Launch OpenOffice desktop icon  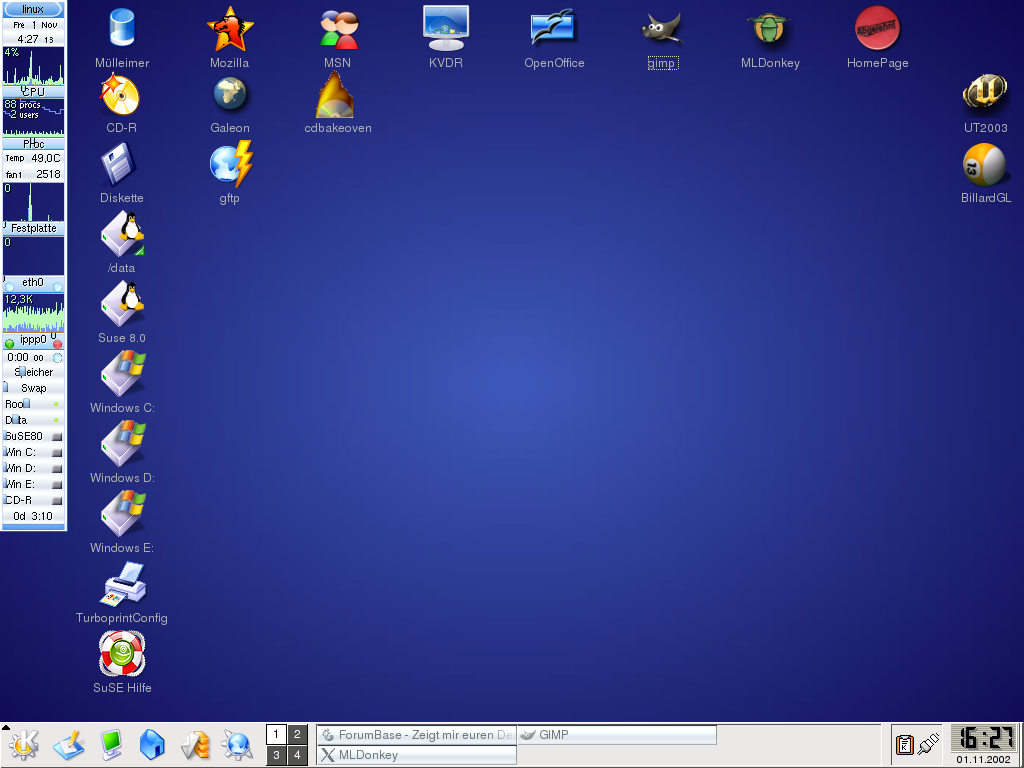pos(553,28)
